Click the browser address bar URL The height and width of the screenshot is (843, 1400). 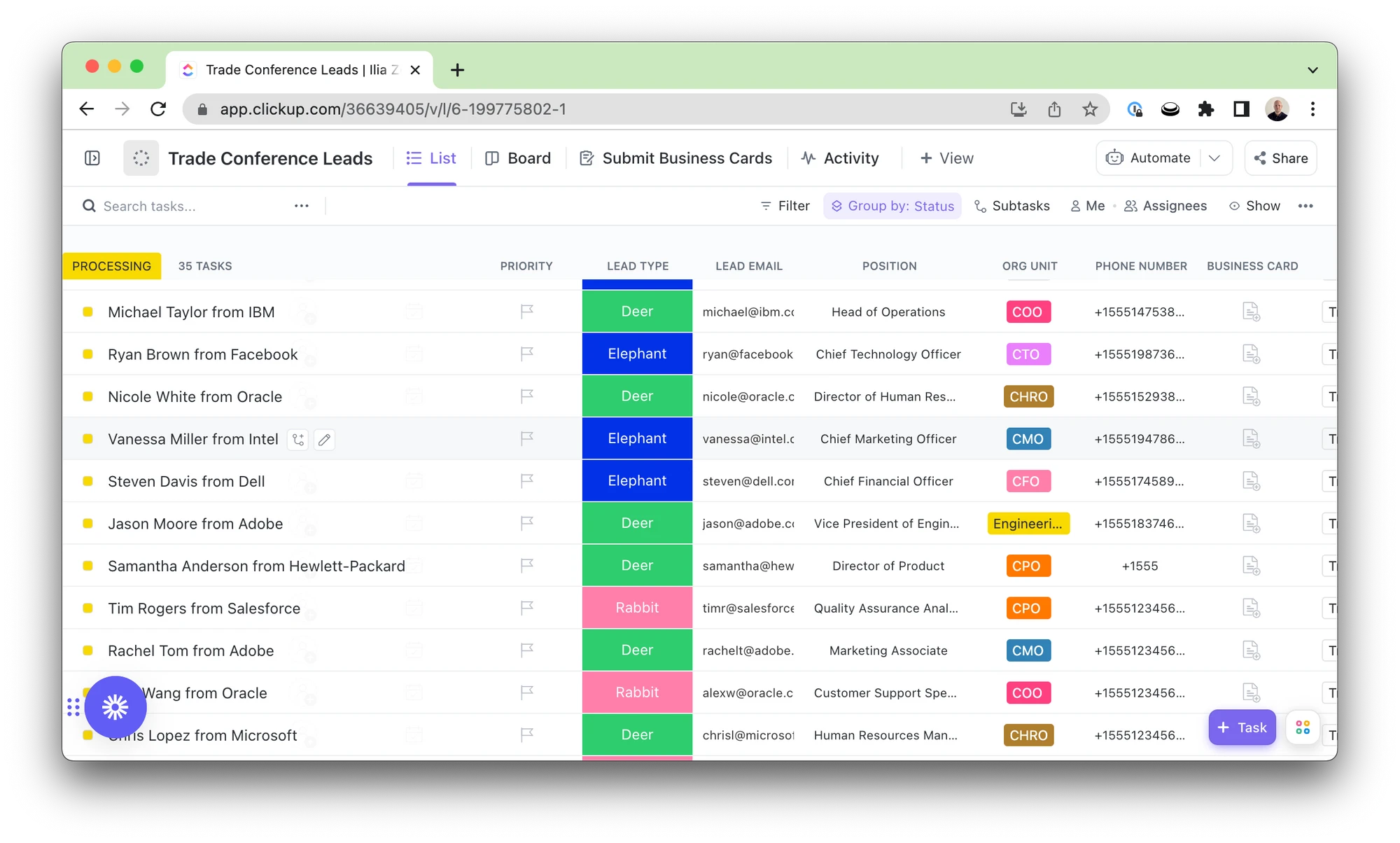[x=393, y=109]
